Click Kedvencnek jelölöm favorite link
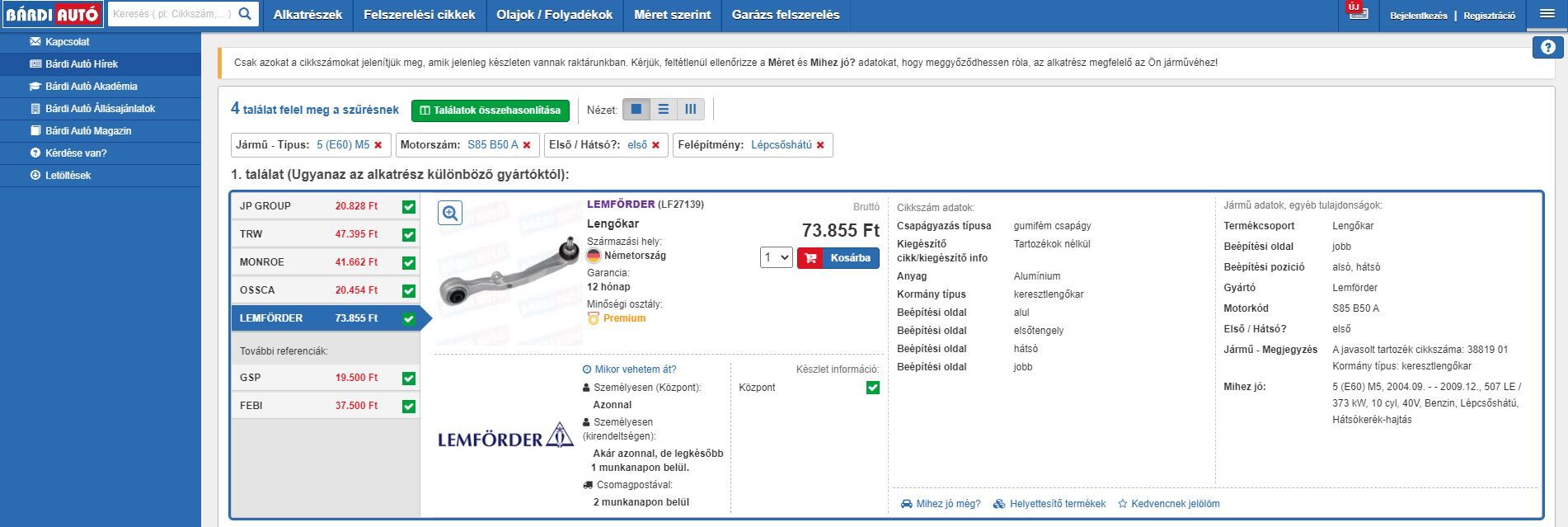 pos(1169,504)
